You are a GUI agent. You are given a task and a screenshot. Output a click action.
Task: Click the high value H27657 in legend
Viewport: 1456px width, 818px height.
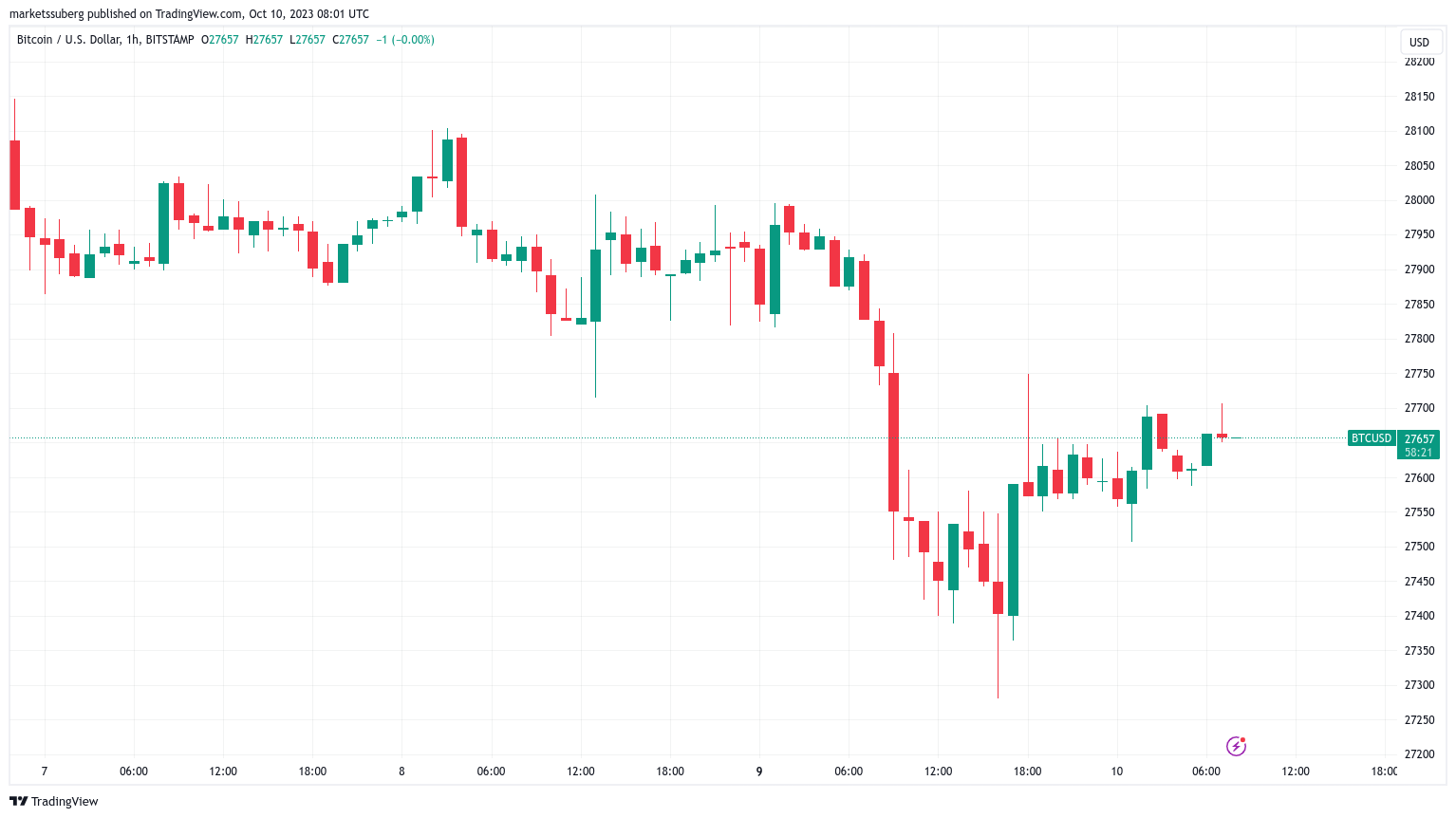[x=264, y=40]
